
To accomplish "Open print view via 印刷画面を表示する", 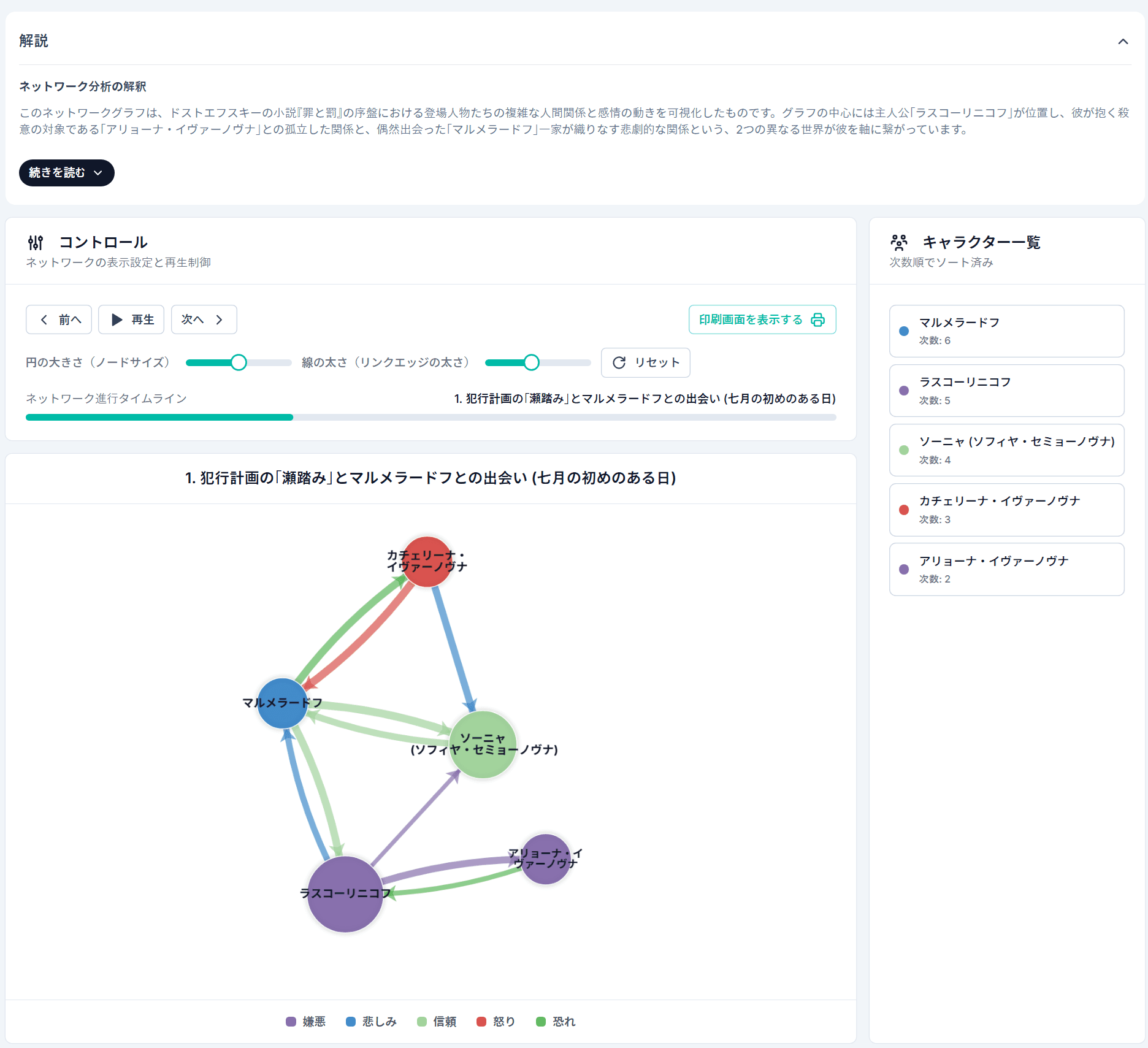I will click(x=762, y=319).
